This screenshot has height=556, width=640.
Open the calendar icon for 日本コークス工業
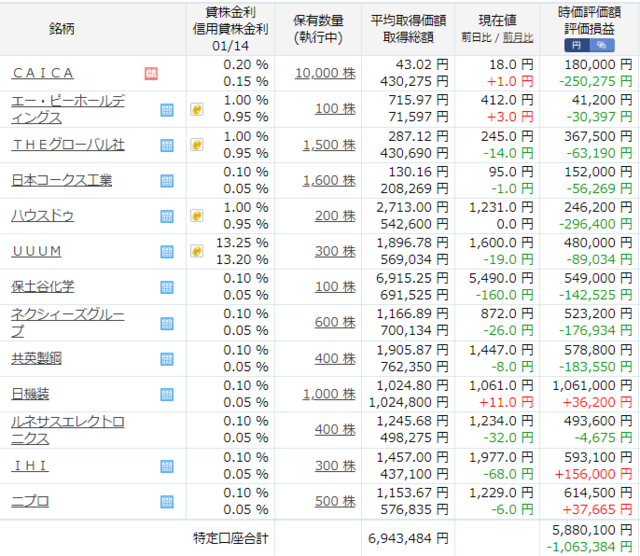pyautogui.click(x=167, y=180)
